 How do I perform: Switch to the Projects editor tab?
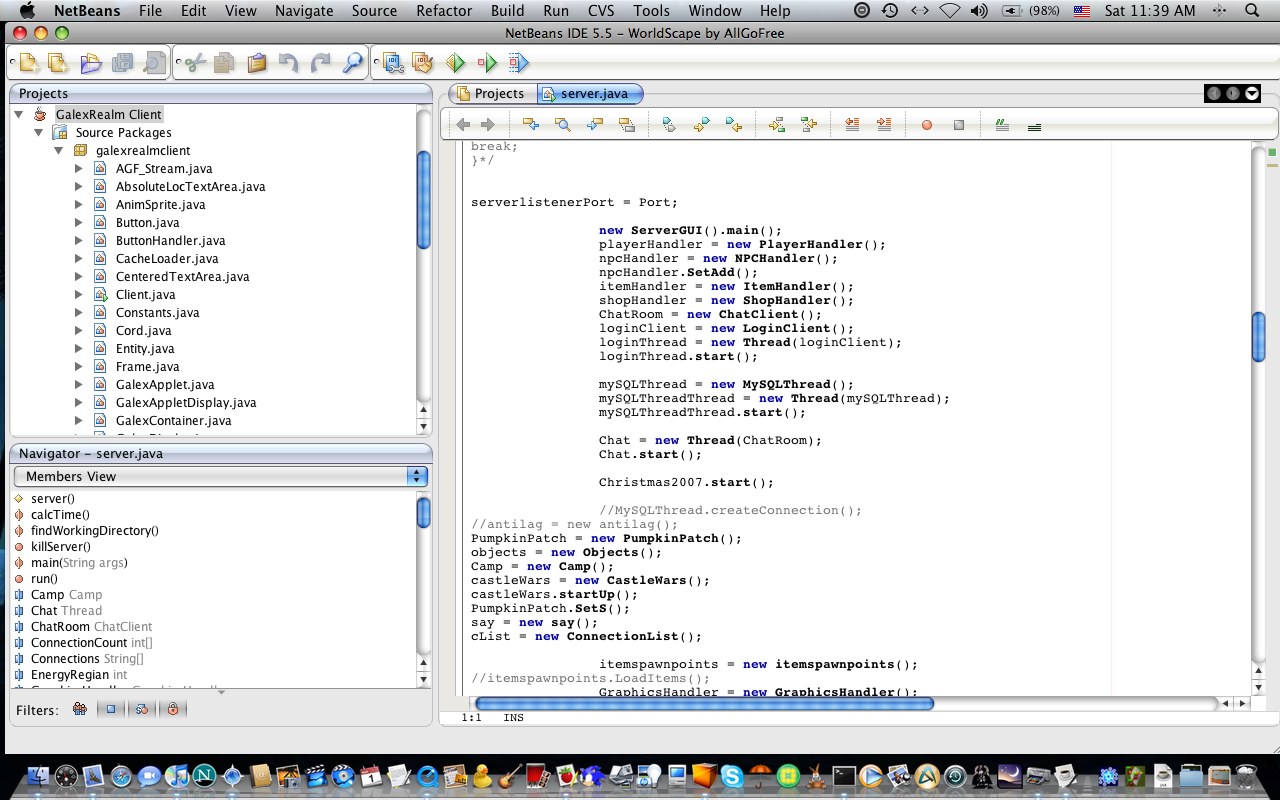click(492, 94)
